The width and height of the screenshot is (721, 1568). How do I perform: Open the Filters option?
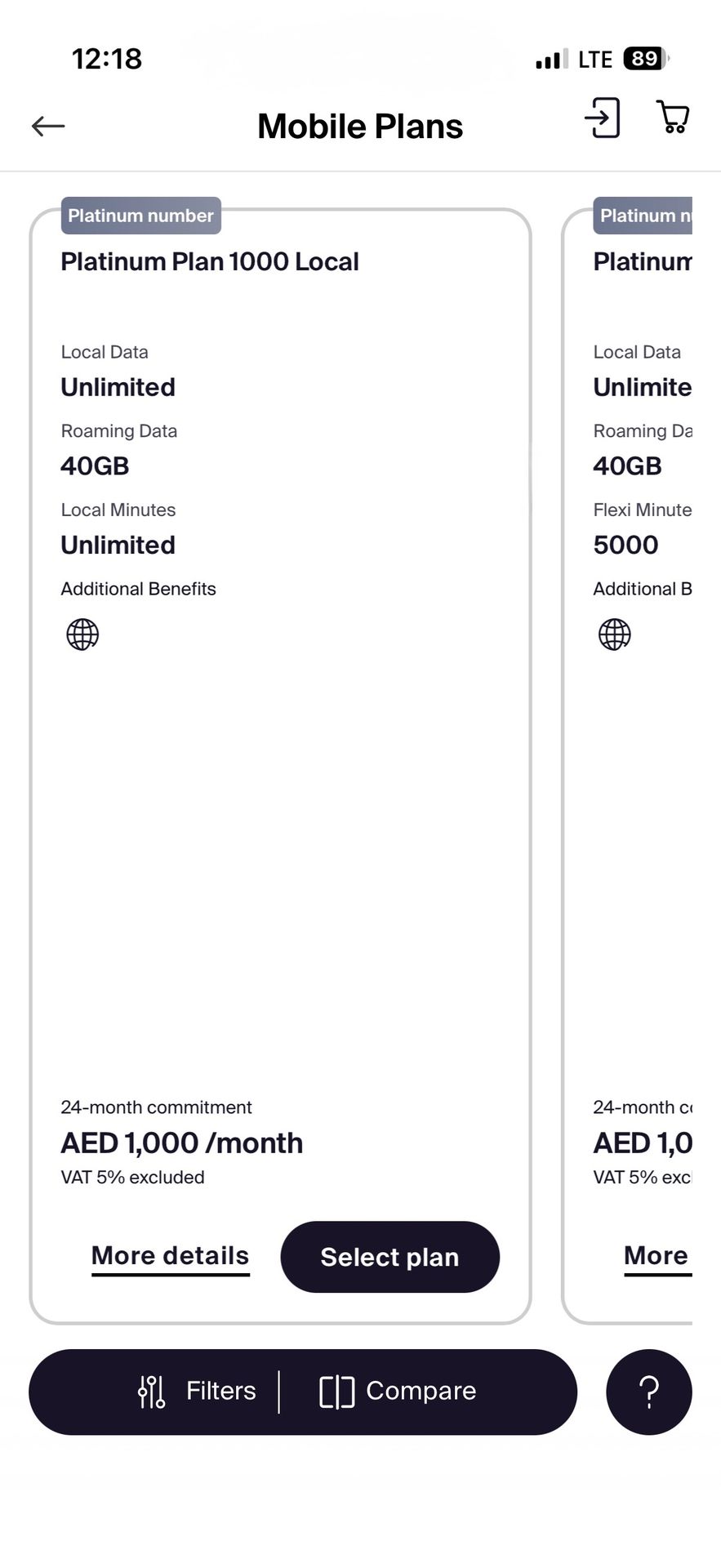click(x=220, y=1391)
